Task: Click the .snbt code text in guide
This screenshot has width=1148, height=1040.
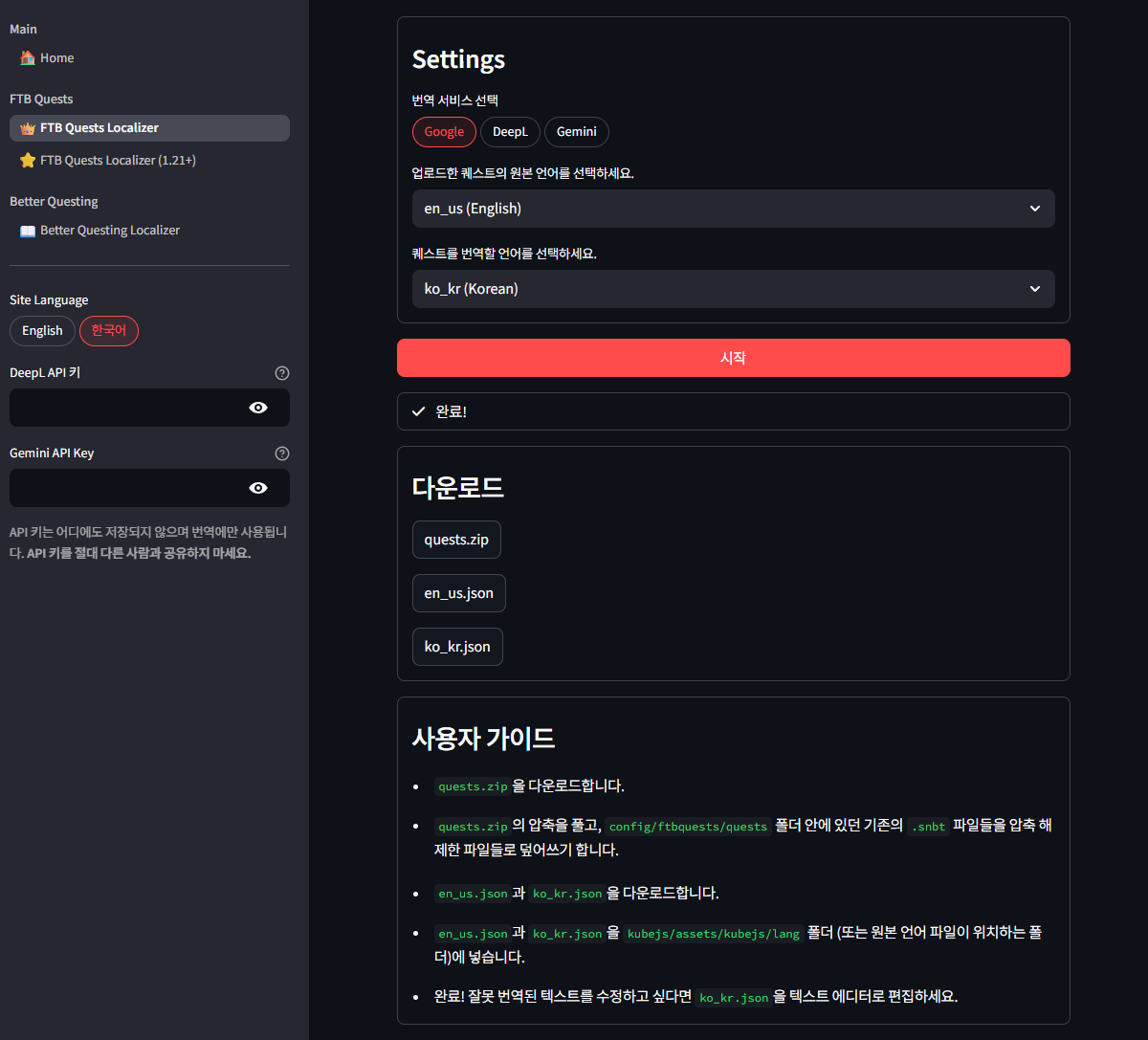Action: pos(928,827)
